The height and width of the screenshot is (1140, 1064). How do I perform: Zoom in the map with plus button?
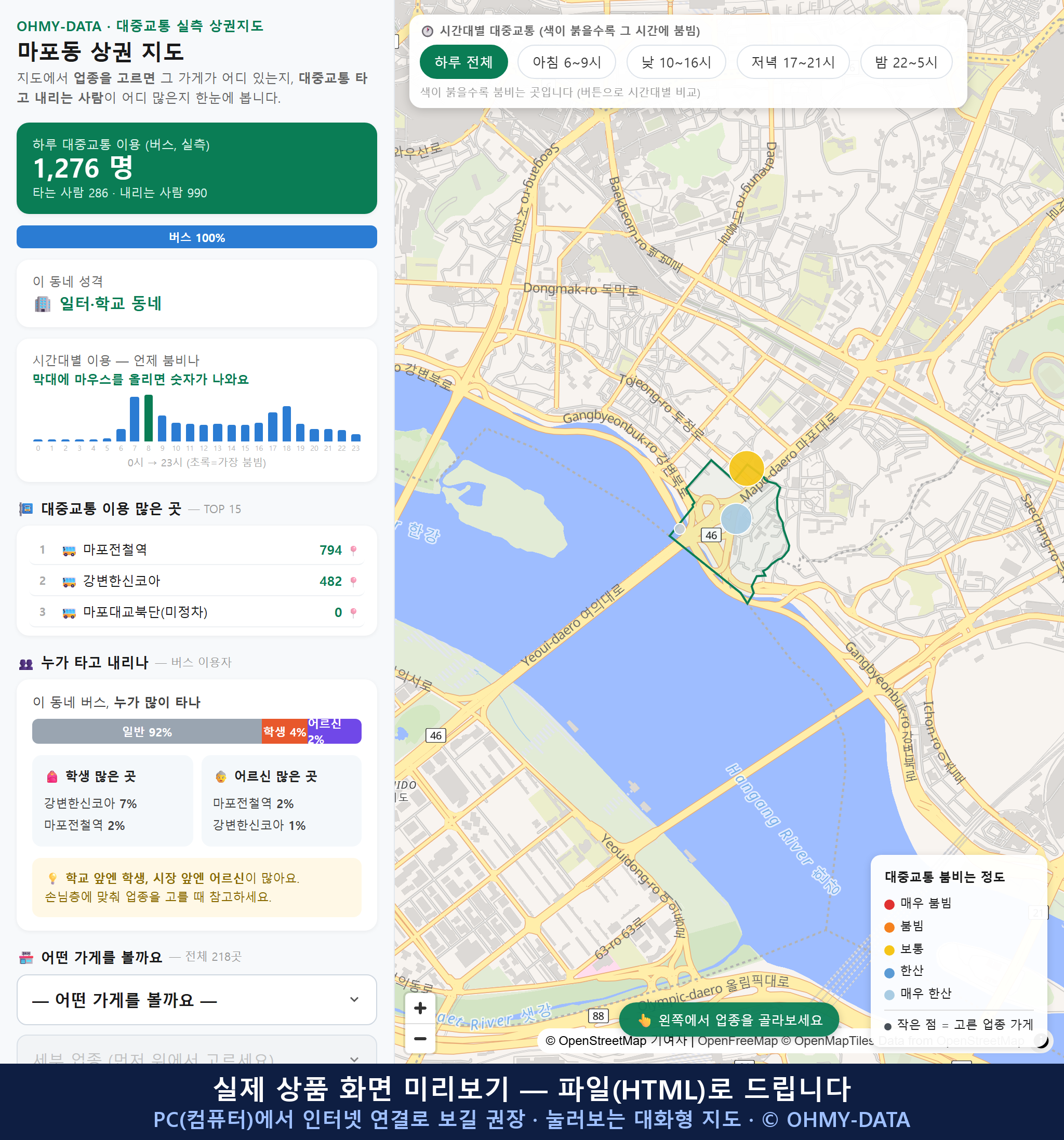[420, 1008]
